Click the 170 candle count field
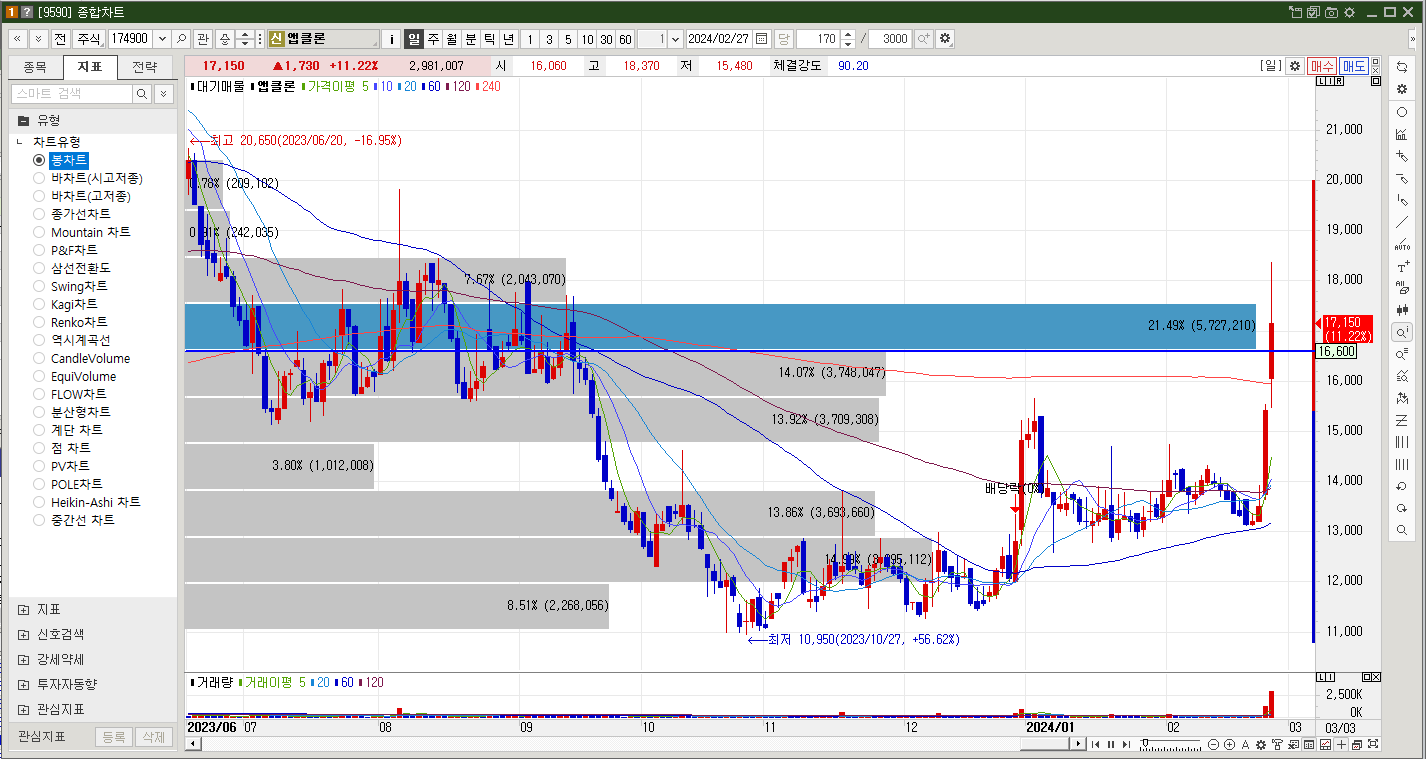 (818, 39)
